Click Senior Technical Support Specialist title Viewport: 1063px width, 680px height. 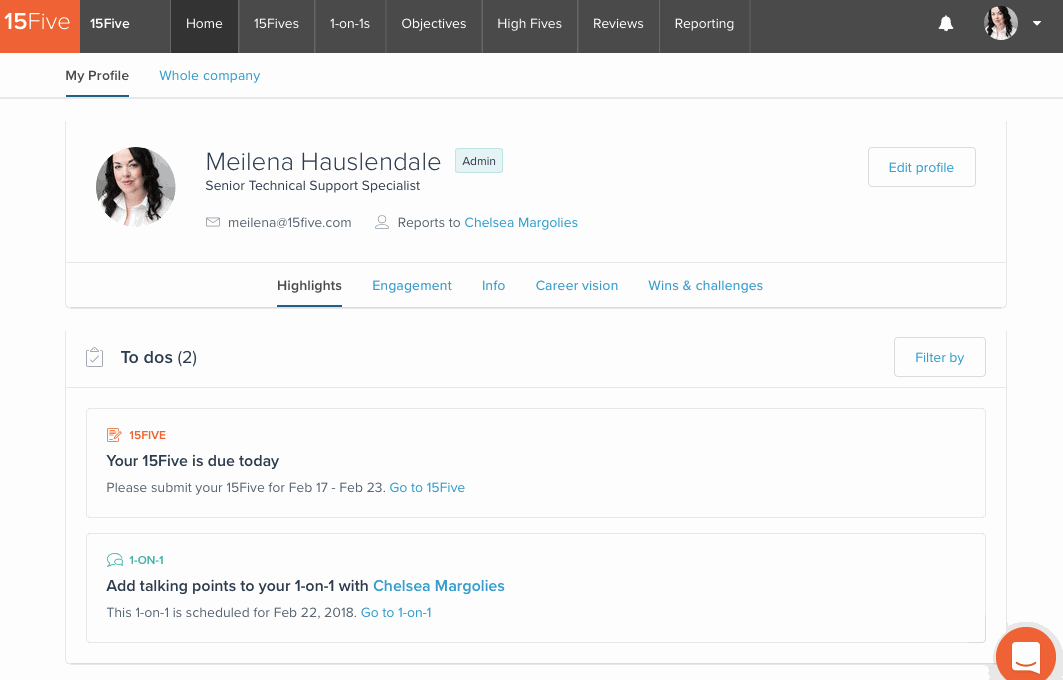[x=313, y=186]
